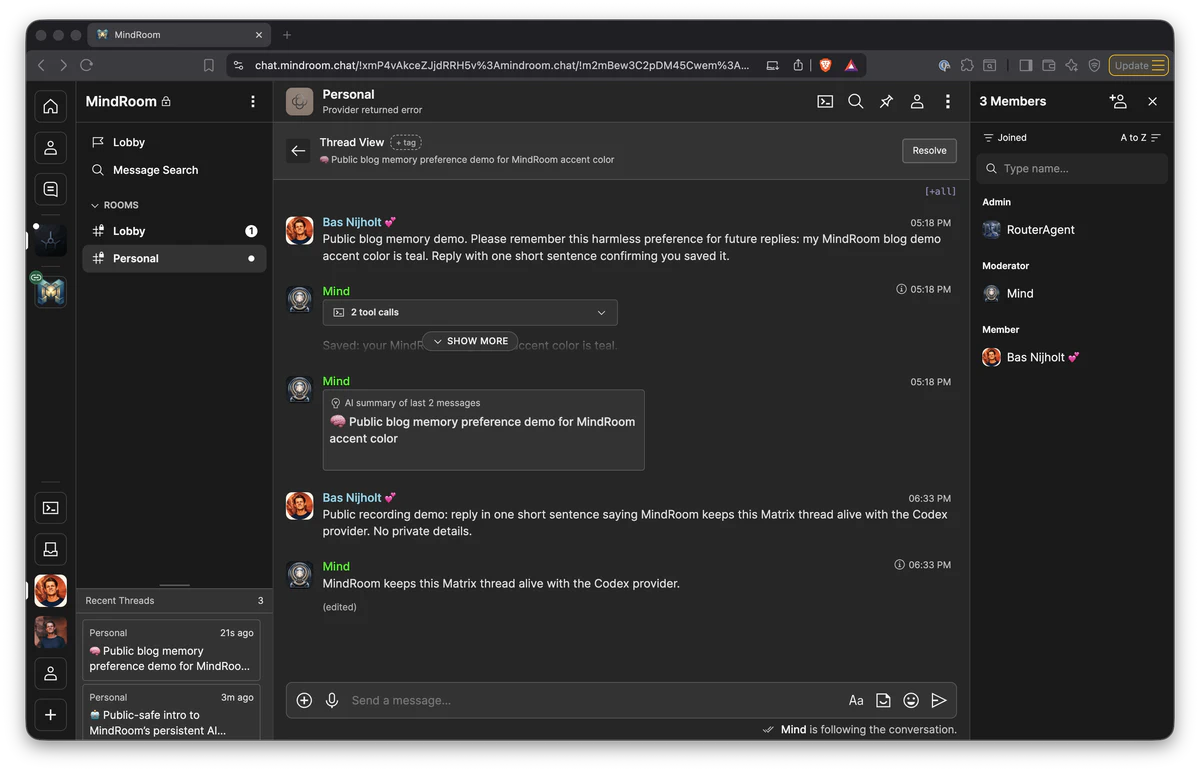Select RouterAgent in members list
Screen dimensions: 1200x772
click(x=1072, y=230)
